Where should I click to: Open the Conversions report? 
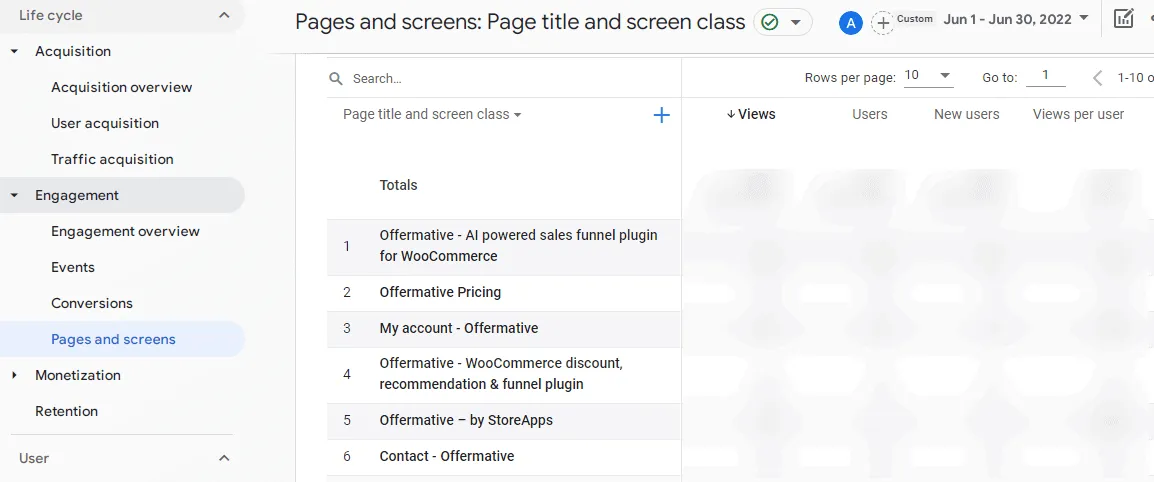[92, 303]
